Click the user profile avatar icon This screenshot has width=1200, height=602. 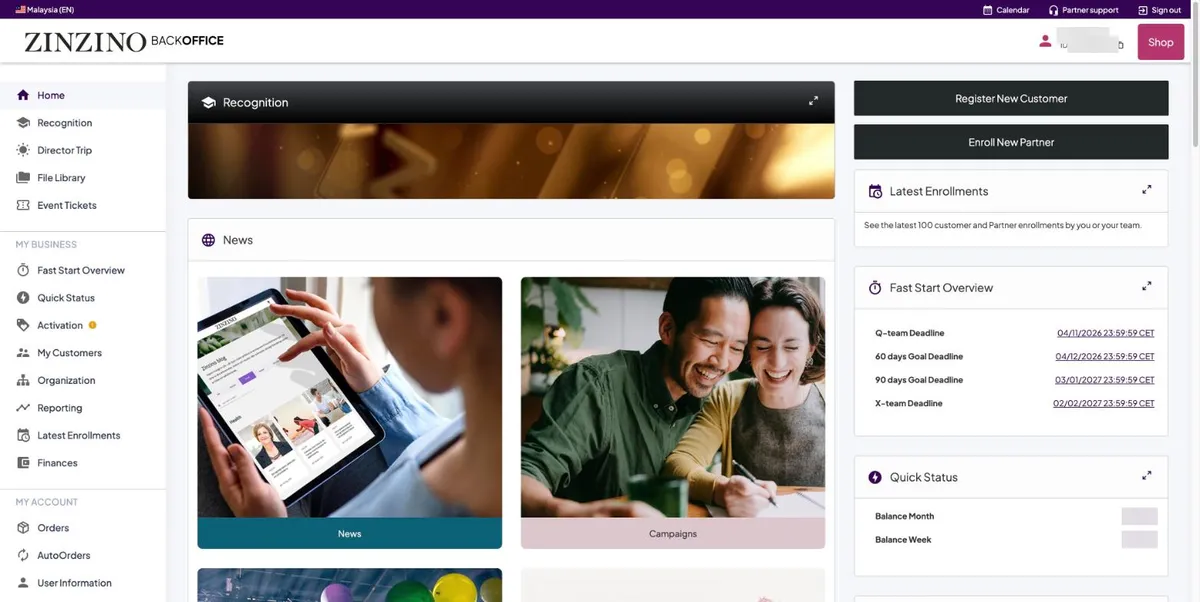(x=1045, y=41)
